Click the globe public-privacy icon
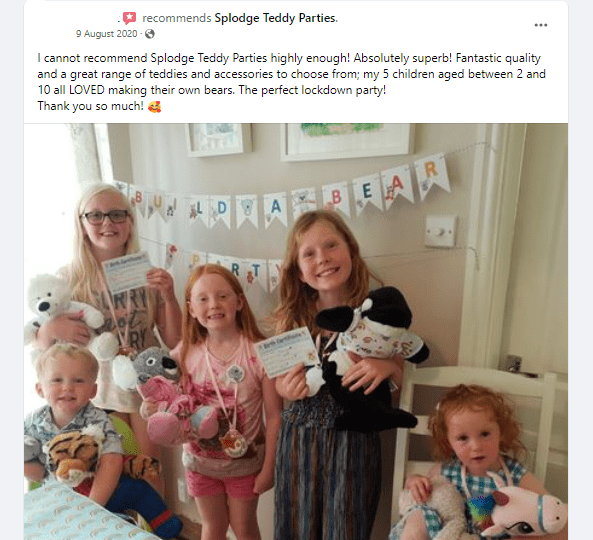This screenshot has width=593, height=540. (x=150, y=34)
